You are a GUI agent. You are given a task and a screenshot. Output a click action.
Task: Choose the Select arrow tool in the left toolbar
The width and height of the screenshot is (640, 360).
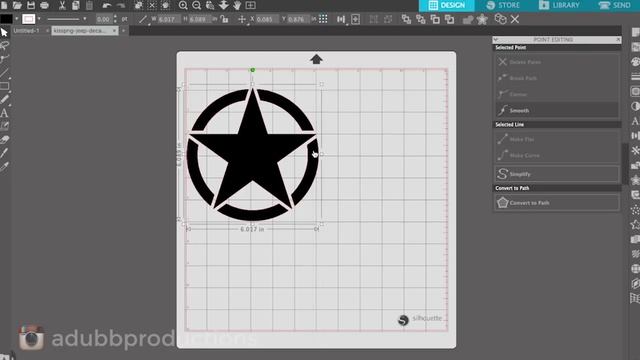pyautogui.click(x=4, y=32)
